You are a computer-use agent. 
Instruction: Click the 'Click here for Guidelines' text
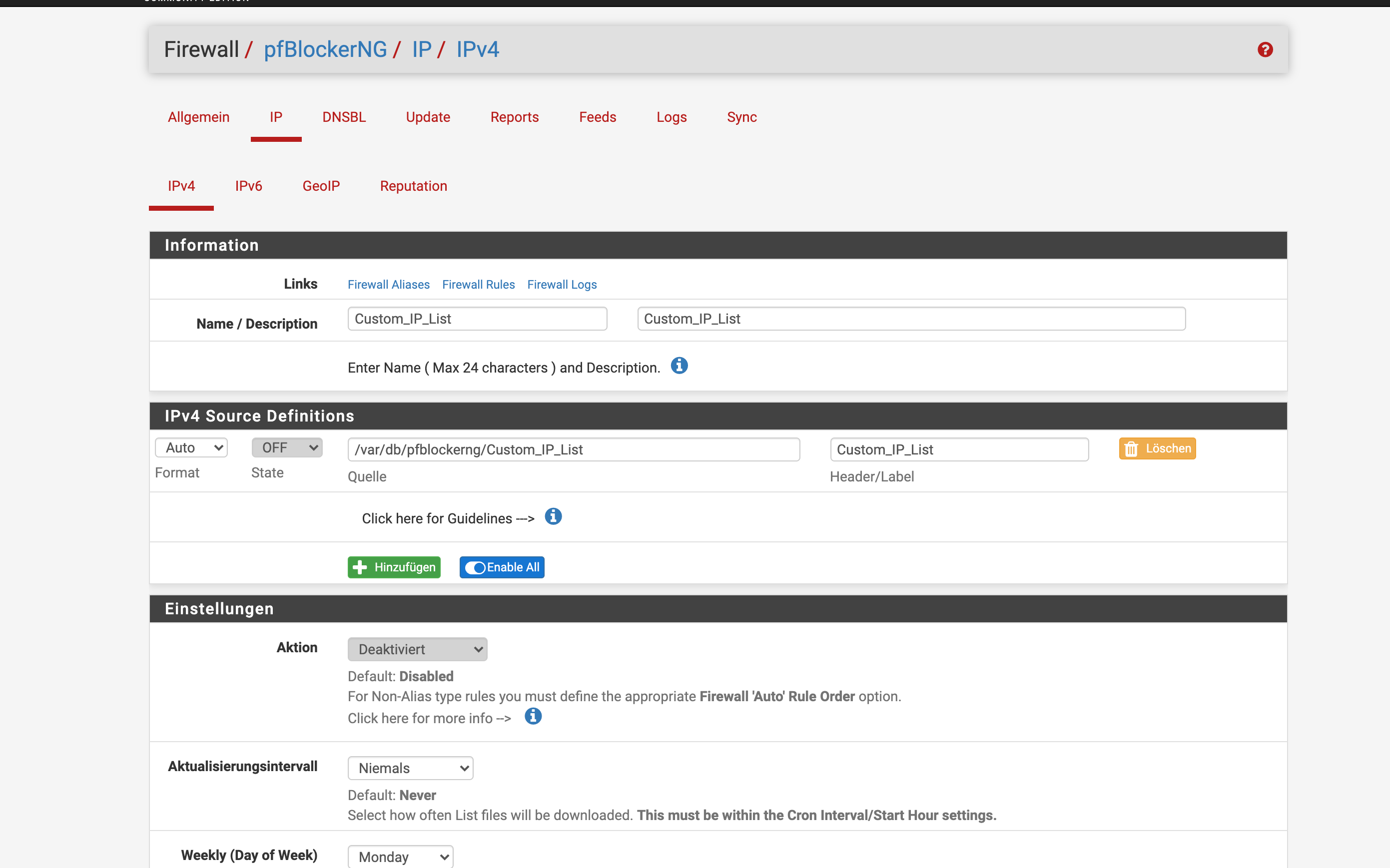pos(448,518)
